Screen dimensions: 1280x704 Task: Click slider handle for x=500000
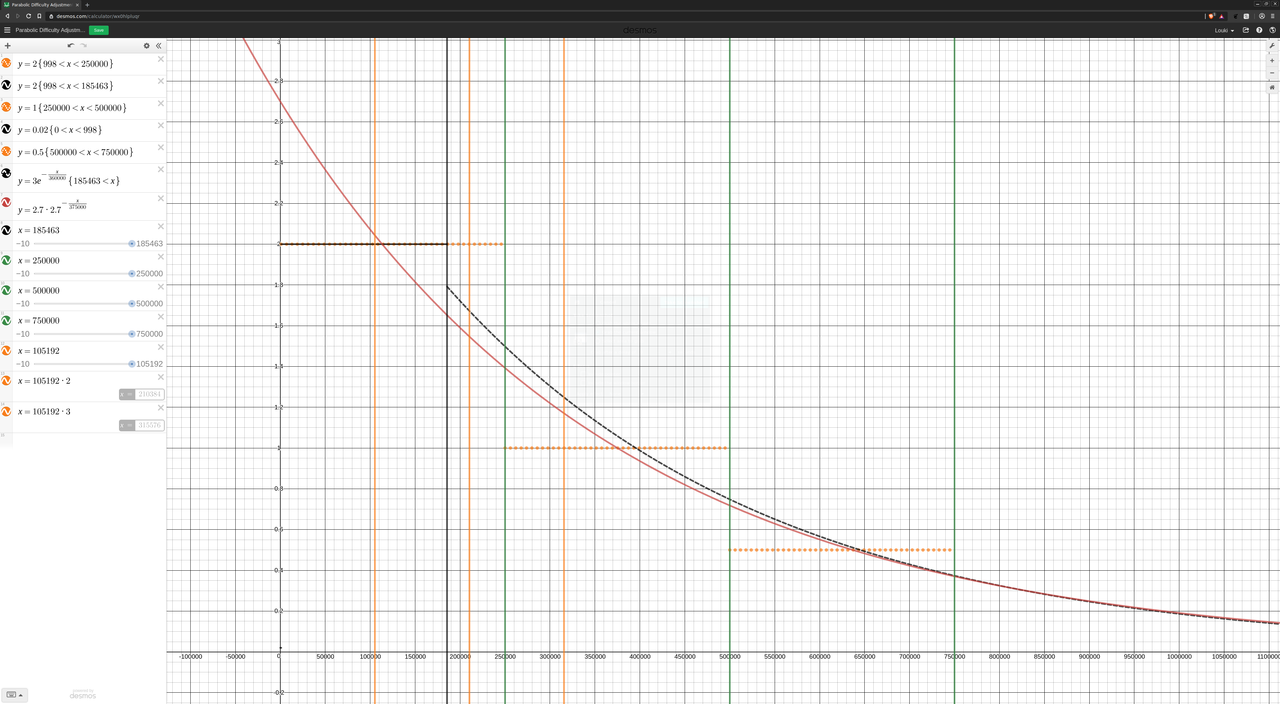tap(132, 303)
